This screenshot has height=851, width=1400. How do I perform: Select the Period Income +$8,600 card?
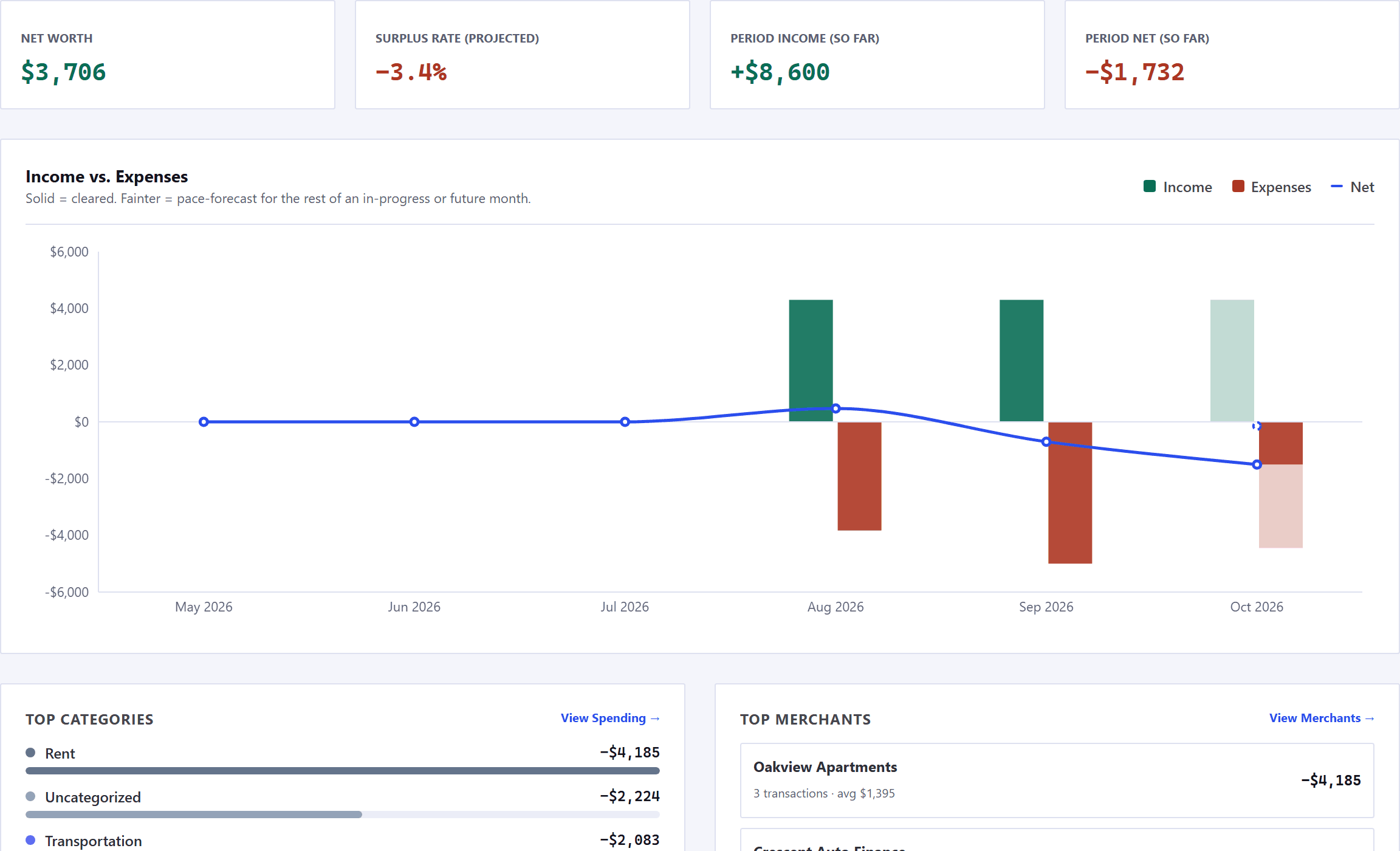[x=877, y=55]
